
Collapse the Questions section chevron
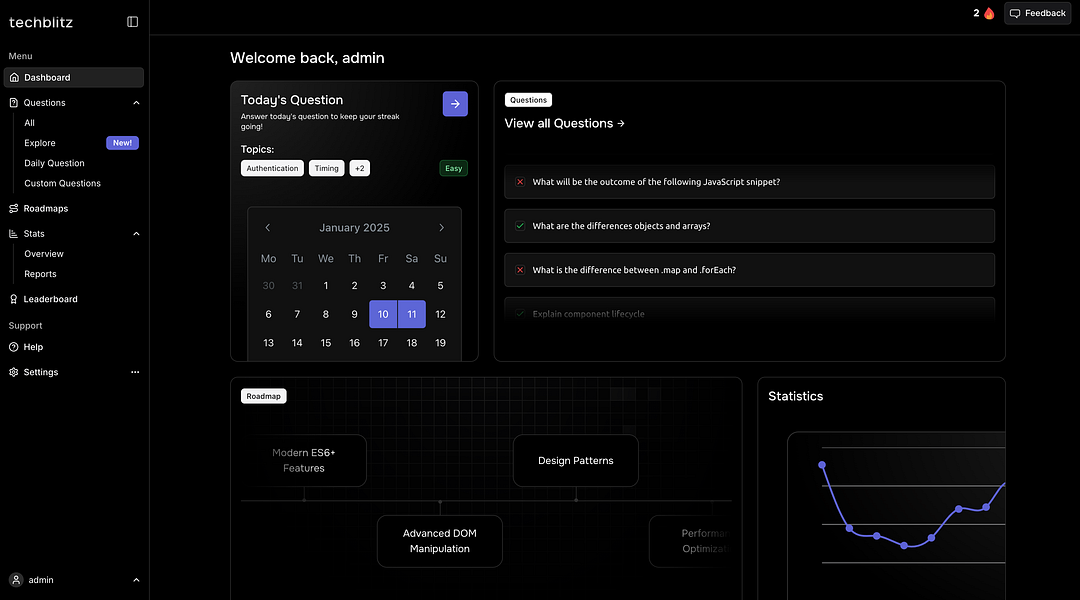click(136, 103)
